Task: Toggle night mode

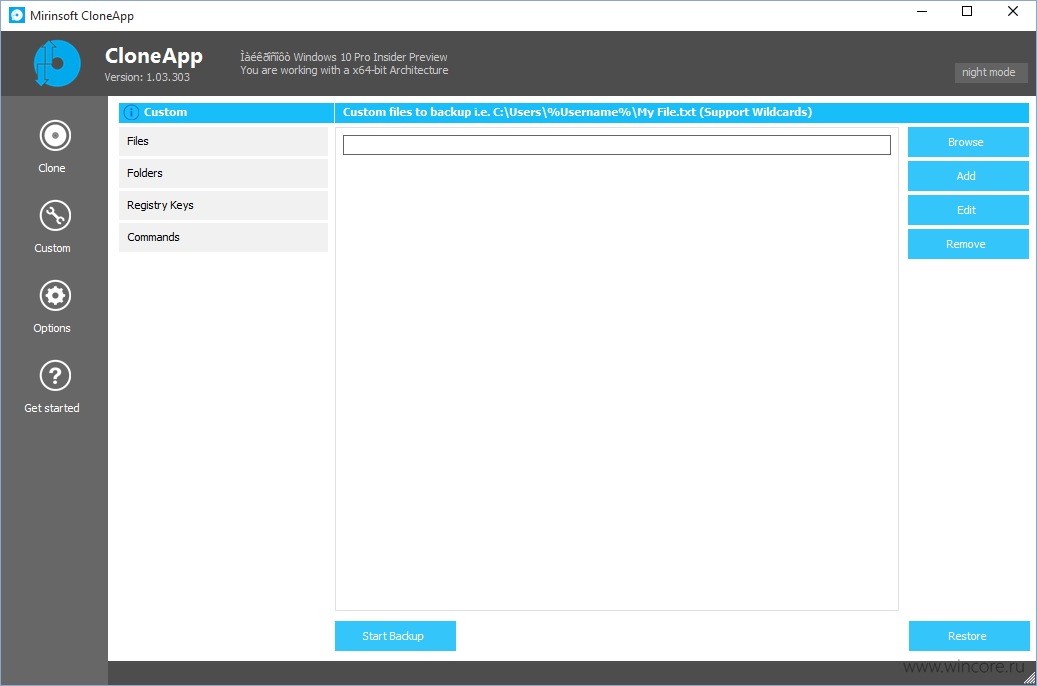Action: pos(990,73)
